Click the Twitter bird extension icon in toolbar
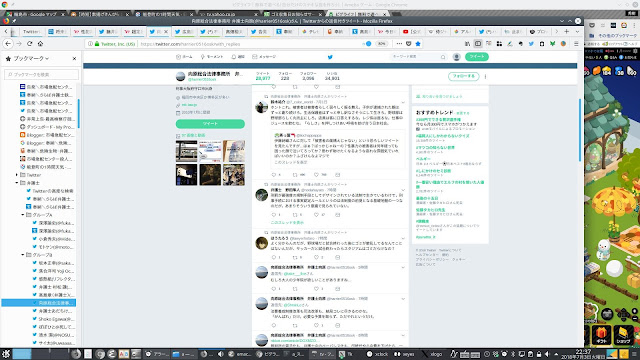 [x=531, y=44]
